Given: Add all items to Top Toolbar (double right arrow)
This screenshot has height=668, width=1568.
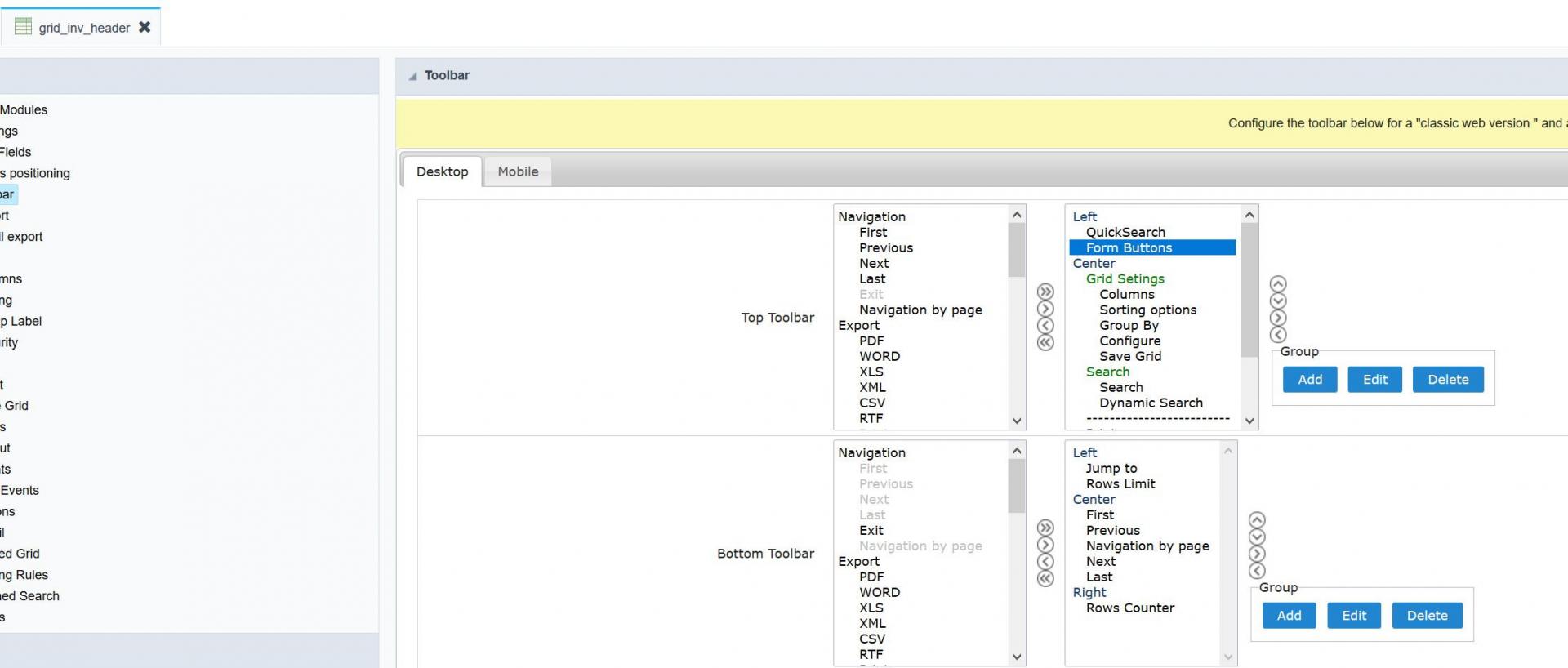Looking at the screenshot, I should click(1045, 292).
